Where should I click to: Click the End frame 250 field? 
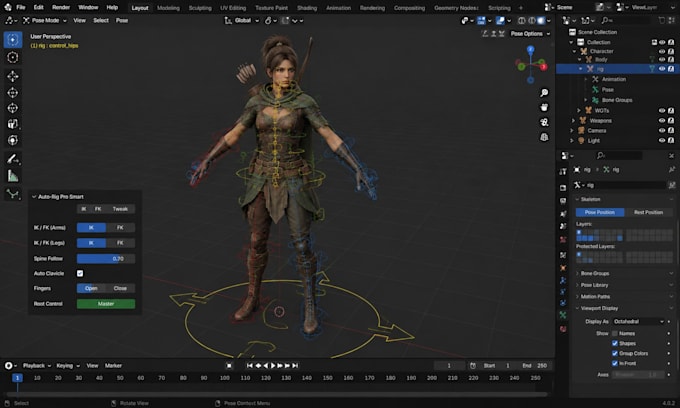(535, 366)
